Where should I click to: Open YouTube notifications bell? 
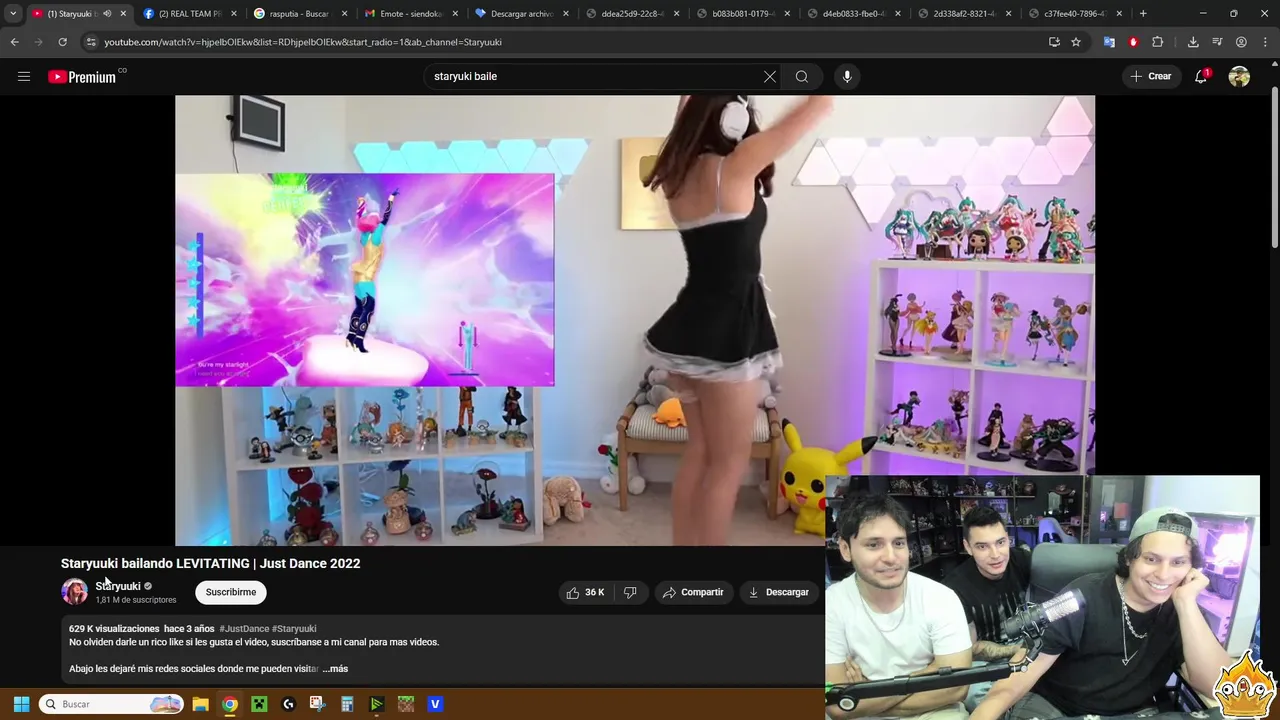pos(1202,76)
